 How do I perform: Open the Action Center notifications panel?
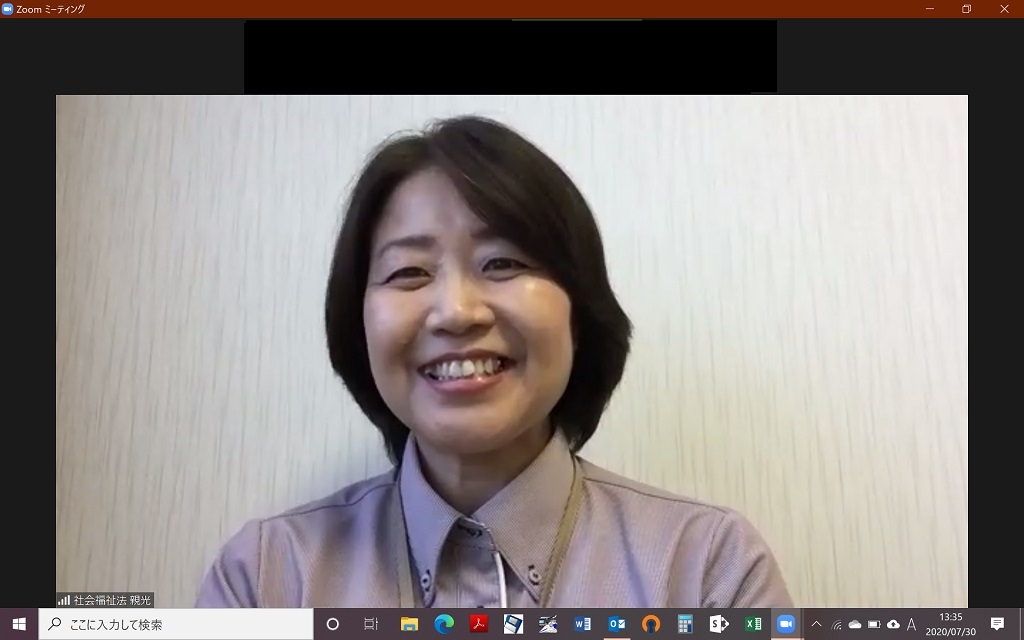click(997, 624)
